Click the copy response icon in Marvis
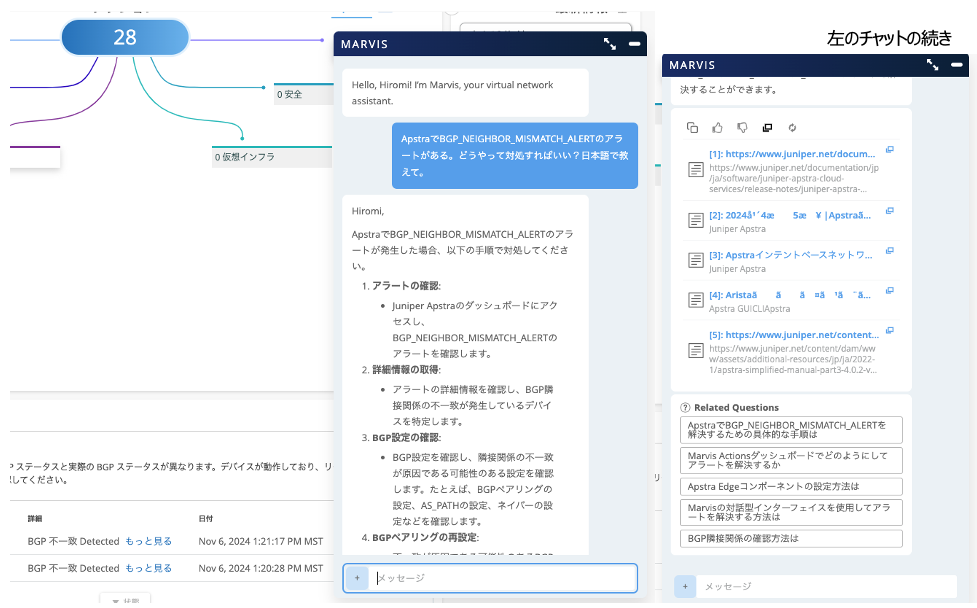This screenshot has height=608, width=977. [x=692, y=128]
